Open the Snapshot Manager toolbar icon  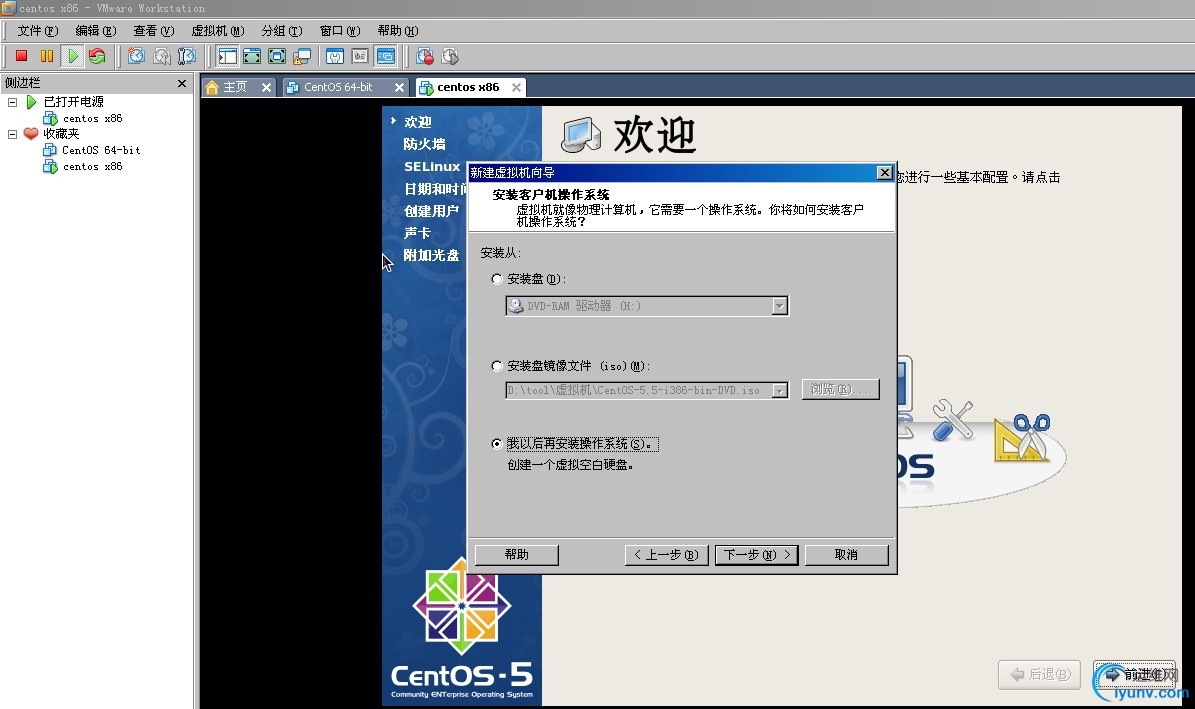point(186,56)
